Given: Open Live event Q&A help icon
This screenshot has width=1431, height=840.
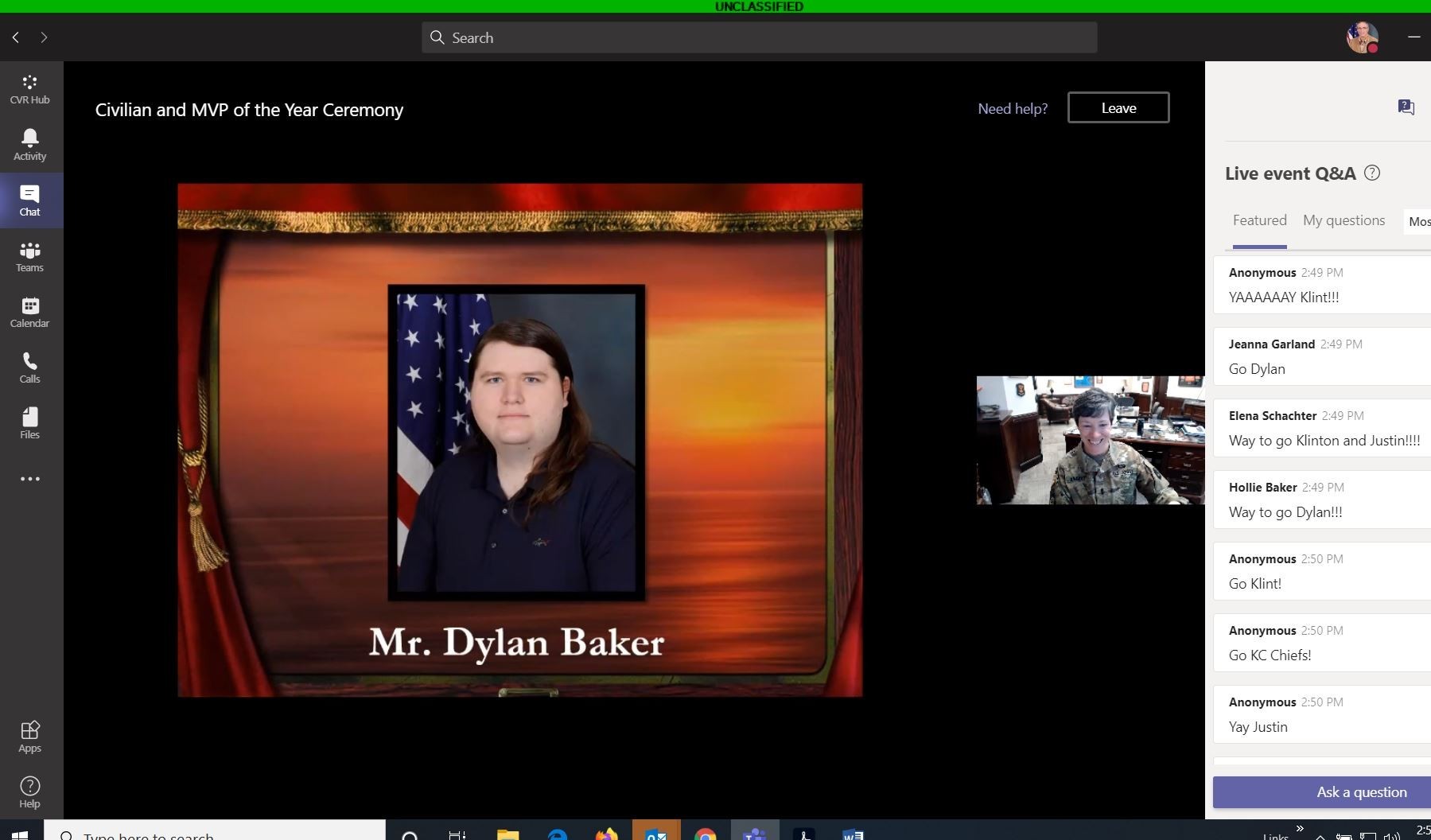Looking at the screenshot, I should coord(1372,173).
